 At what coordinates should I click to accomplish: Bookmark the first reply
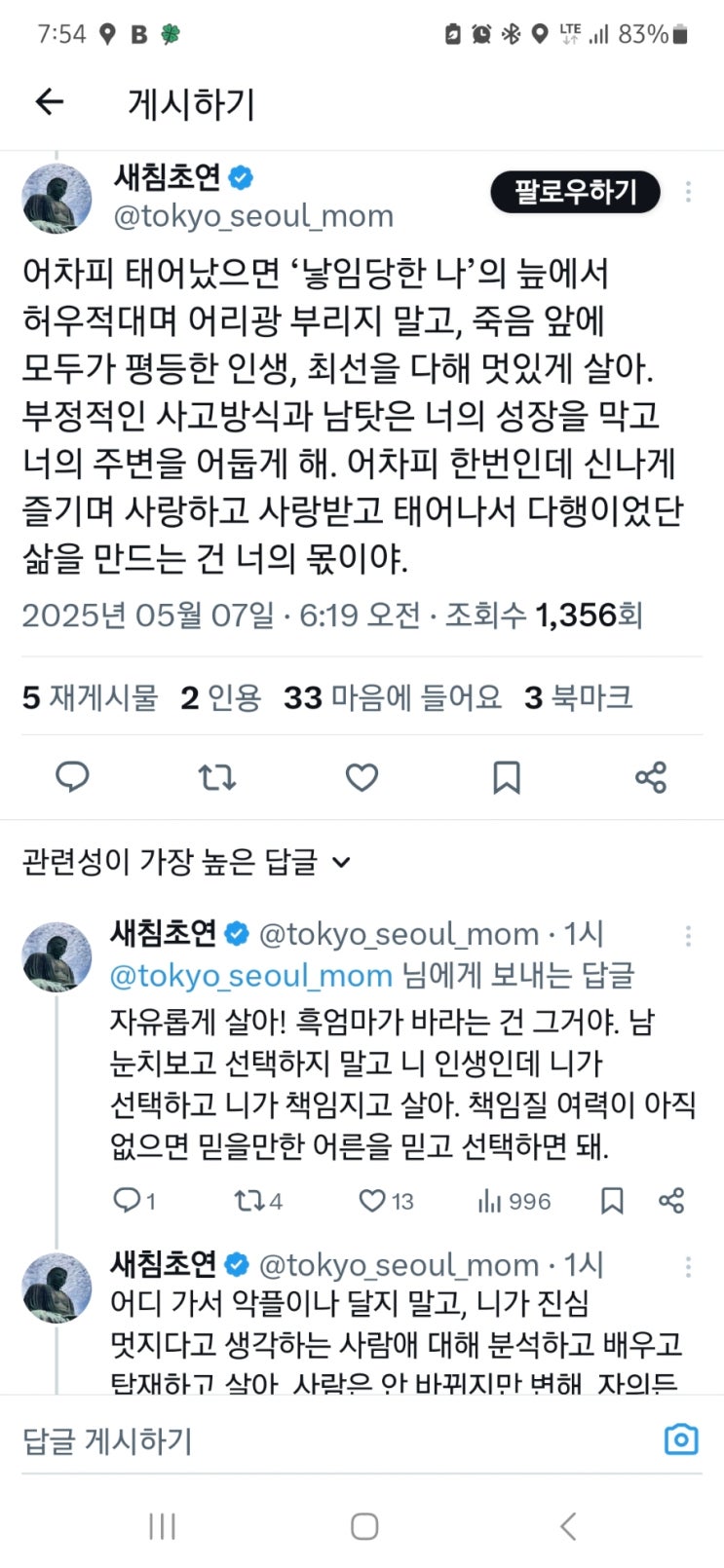(612, 1201)
